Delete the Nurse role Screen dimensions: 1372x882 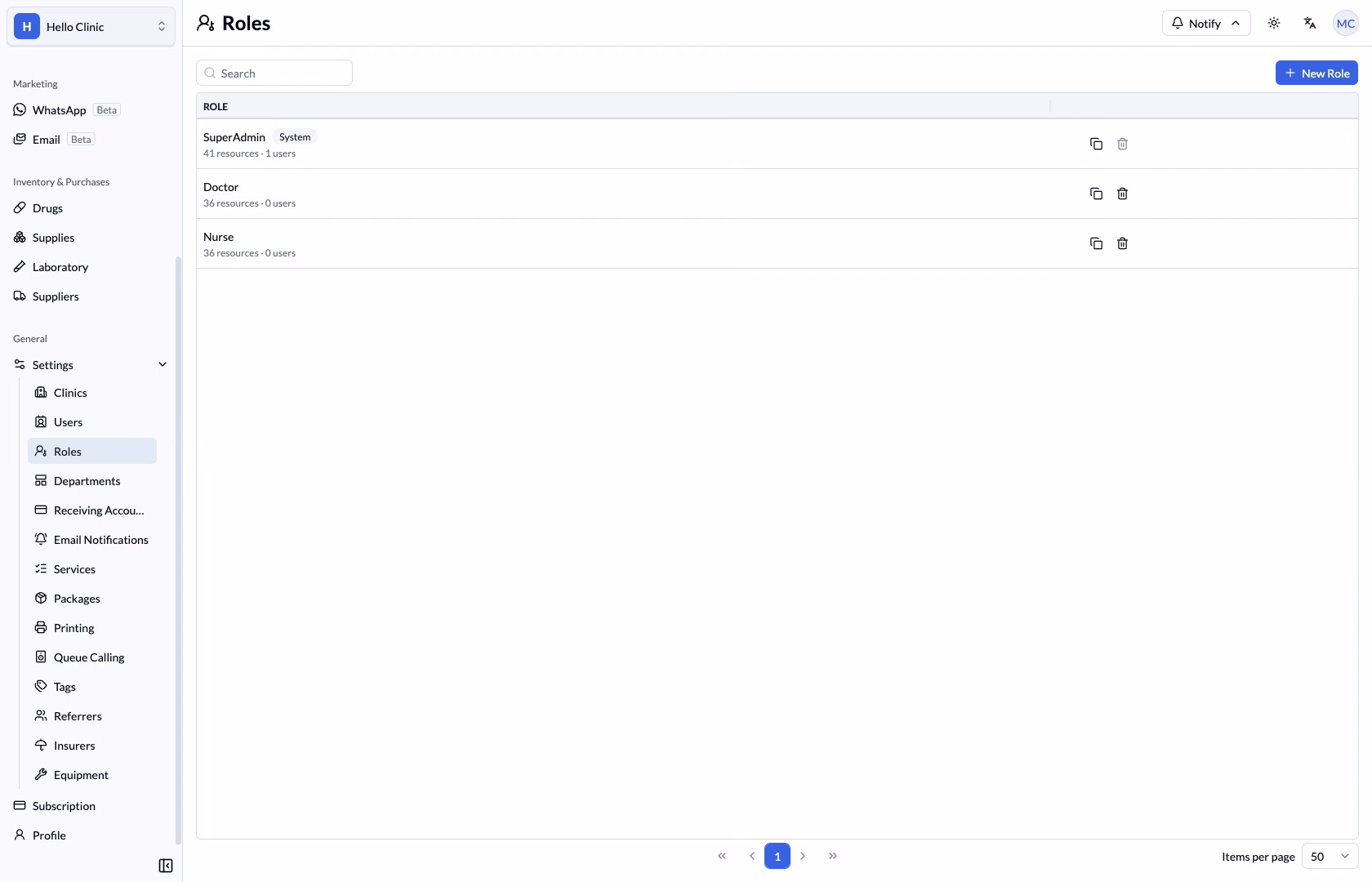1122,243
